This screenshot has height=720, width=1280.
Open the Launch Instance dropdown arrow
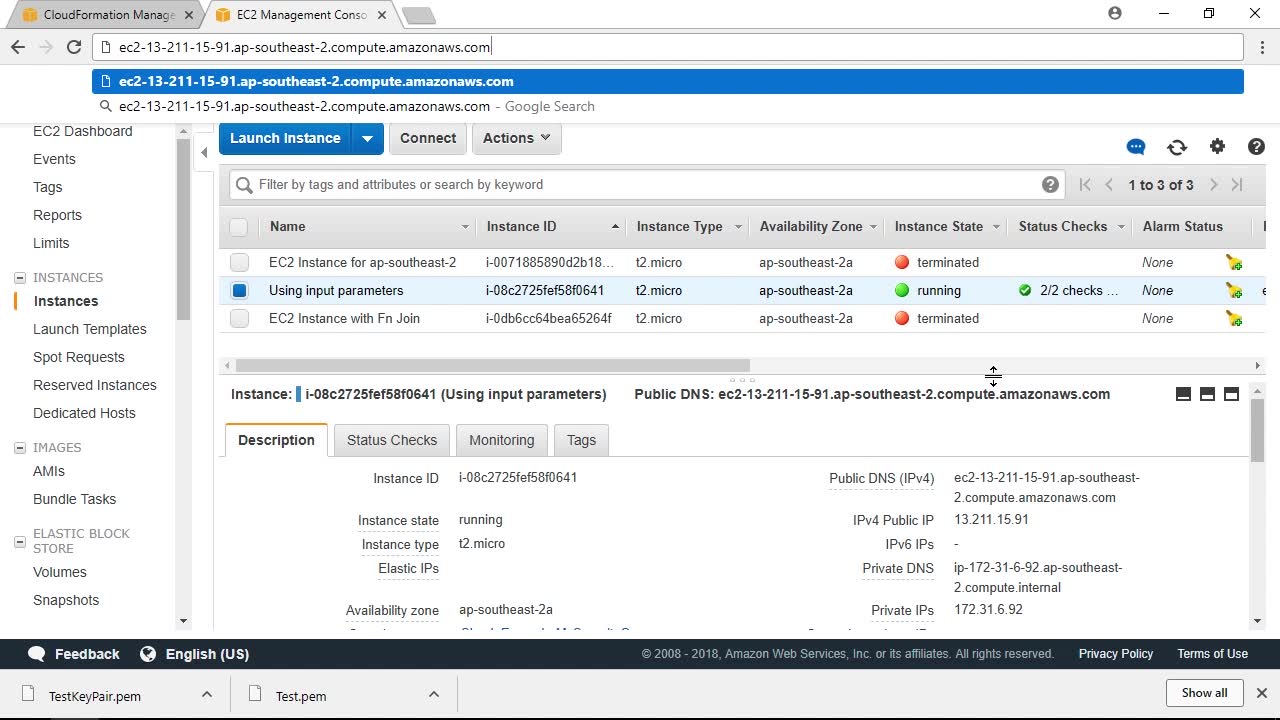[367, 138]
